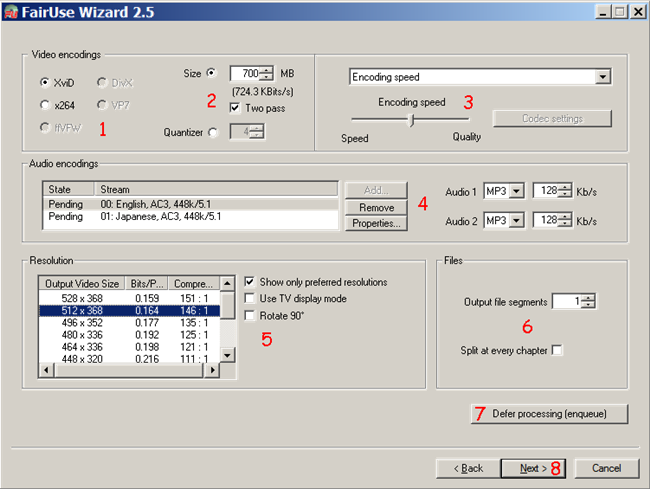This screenshot has height=489, width=650.
Task: Select the English AC3 audio stream row
Action: click(x=191, y=204)
